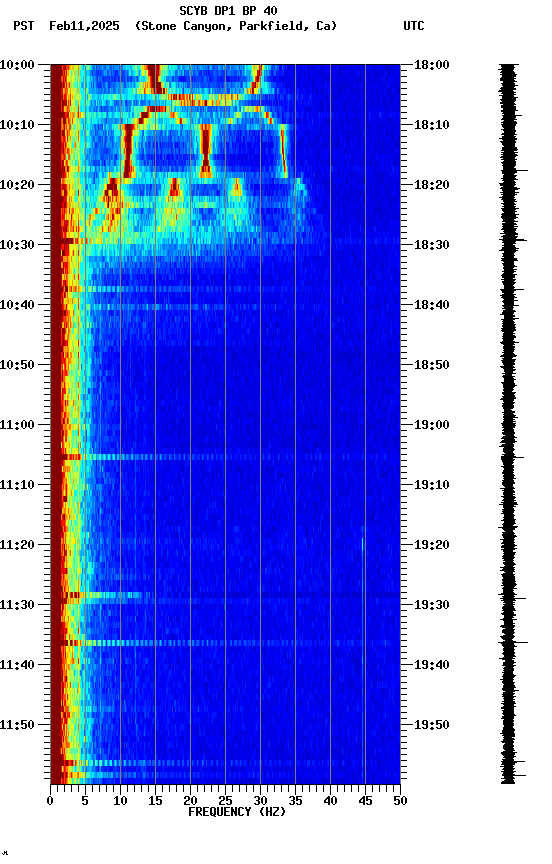Click the '10:20' PST time label
This screenshot has width=552, height=864.
click(17, 185)
